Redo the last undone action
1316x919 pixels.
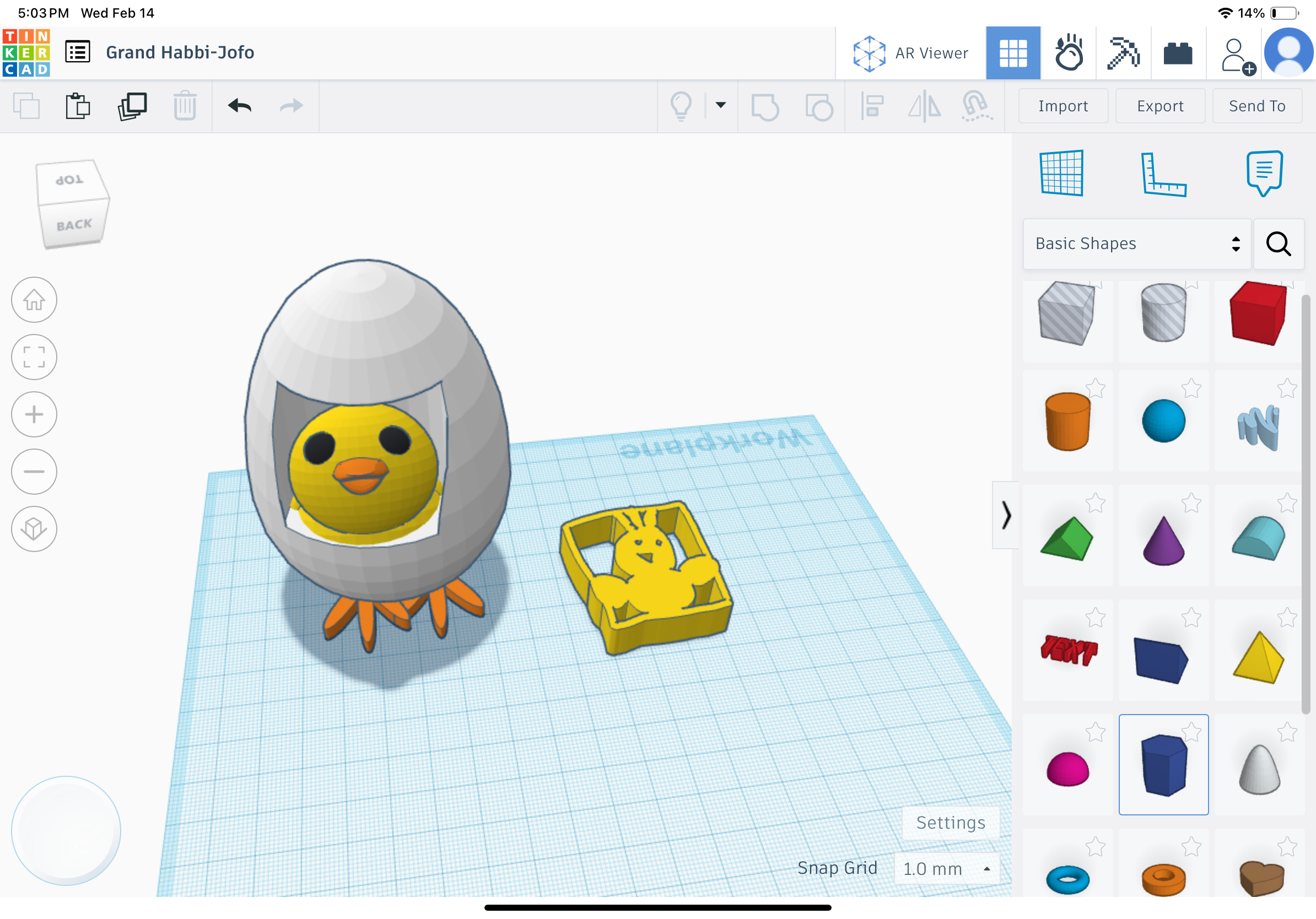point(291,105)
